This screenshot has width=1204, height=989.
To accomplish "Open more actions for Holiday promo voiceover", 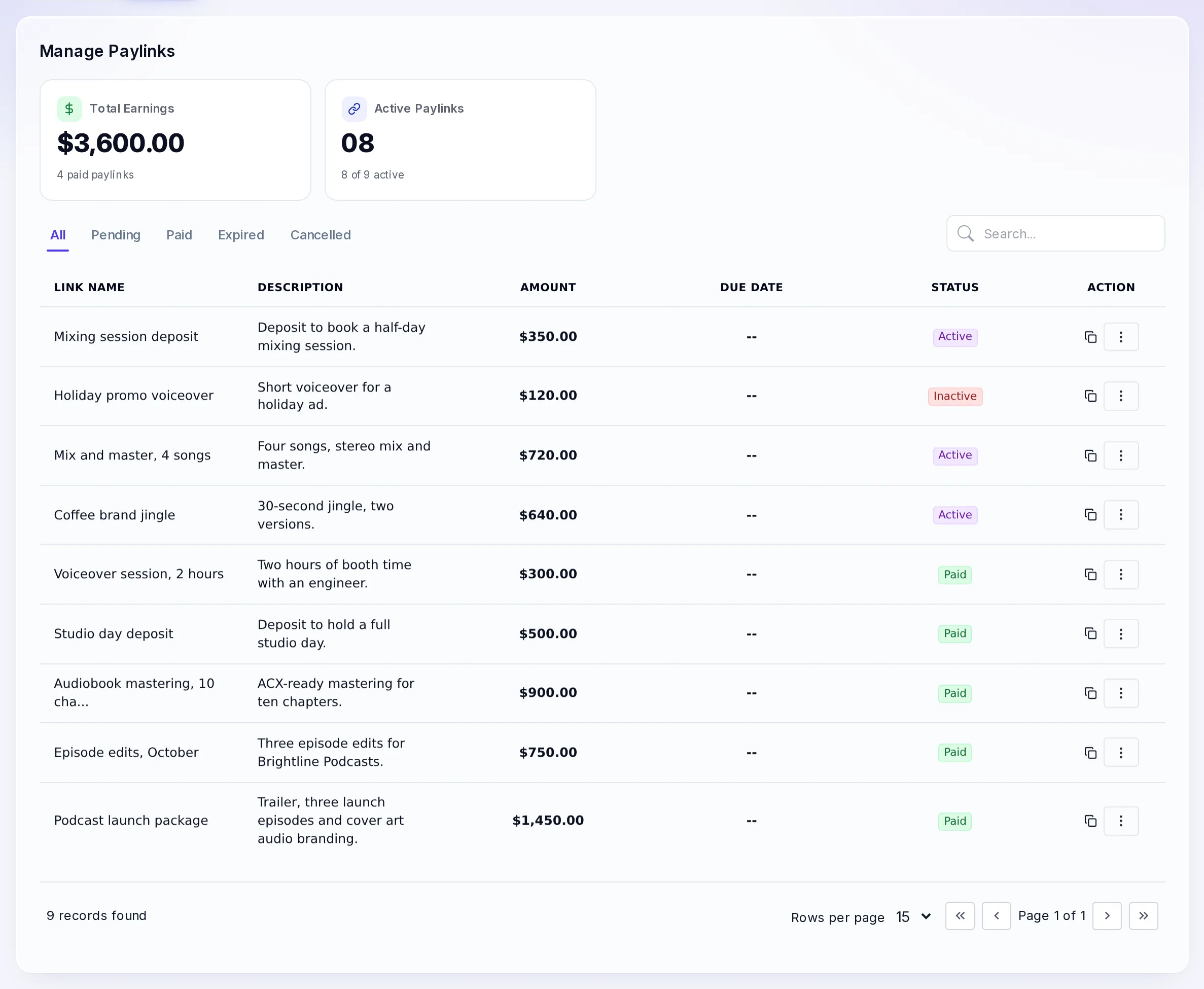I will point(1121,396).
